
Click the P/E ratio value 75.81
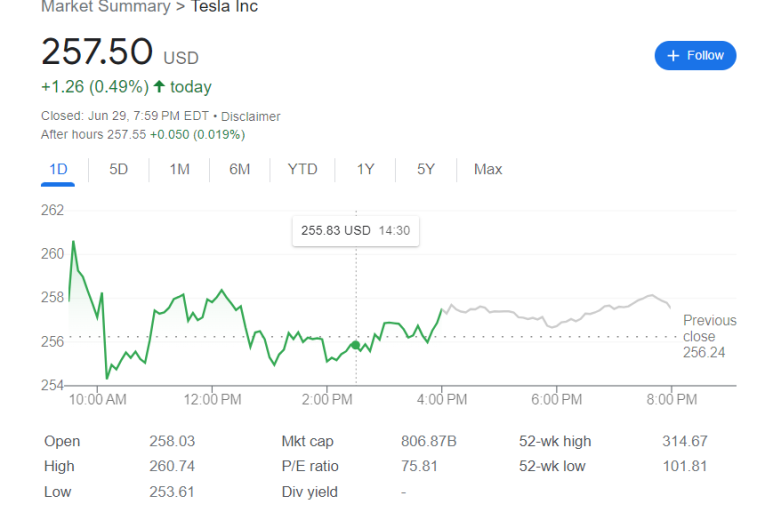419,466
